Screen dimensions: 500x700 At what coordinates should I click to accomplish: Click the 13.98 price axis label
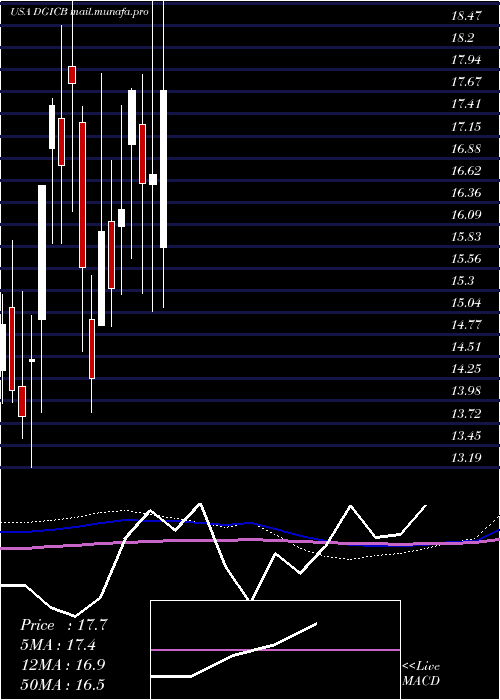[x=466, y=392]
